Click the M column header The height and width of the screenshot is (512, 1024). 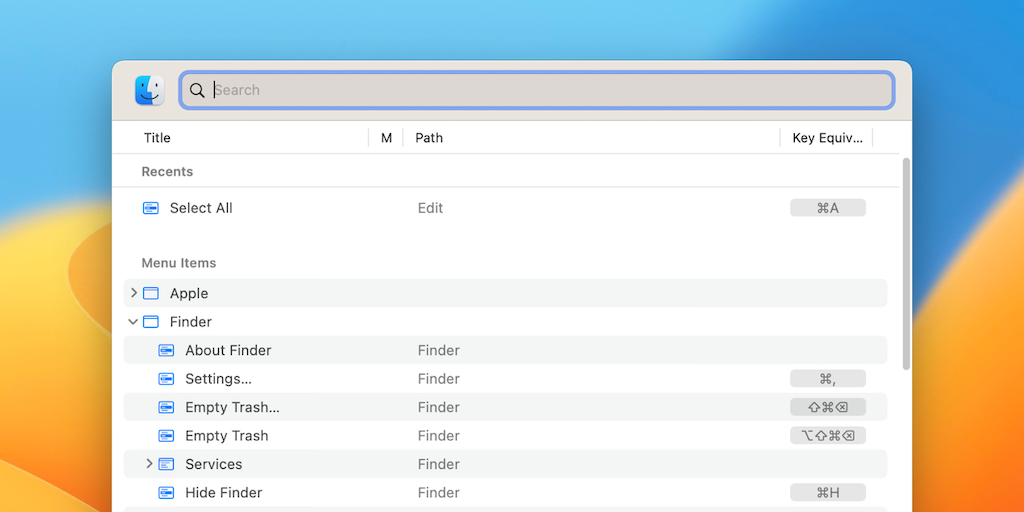387,138
